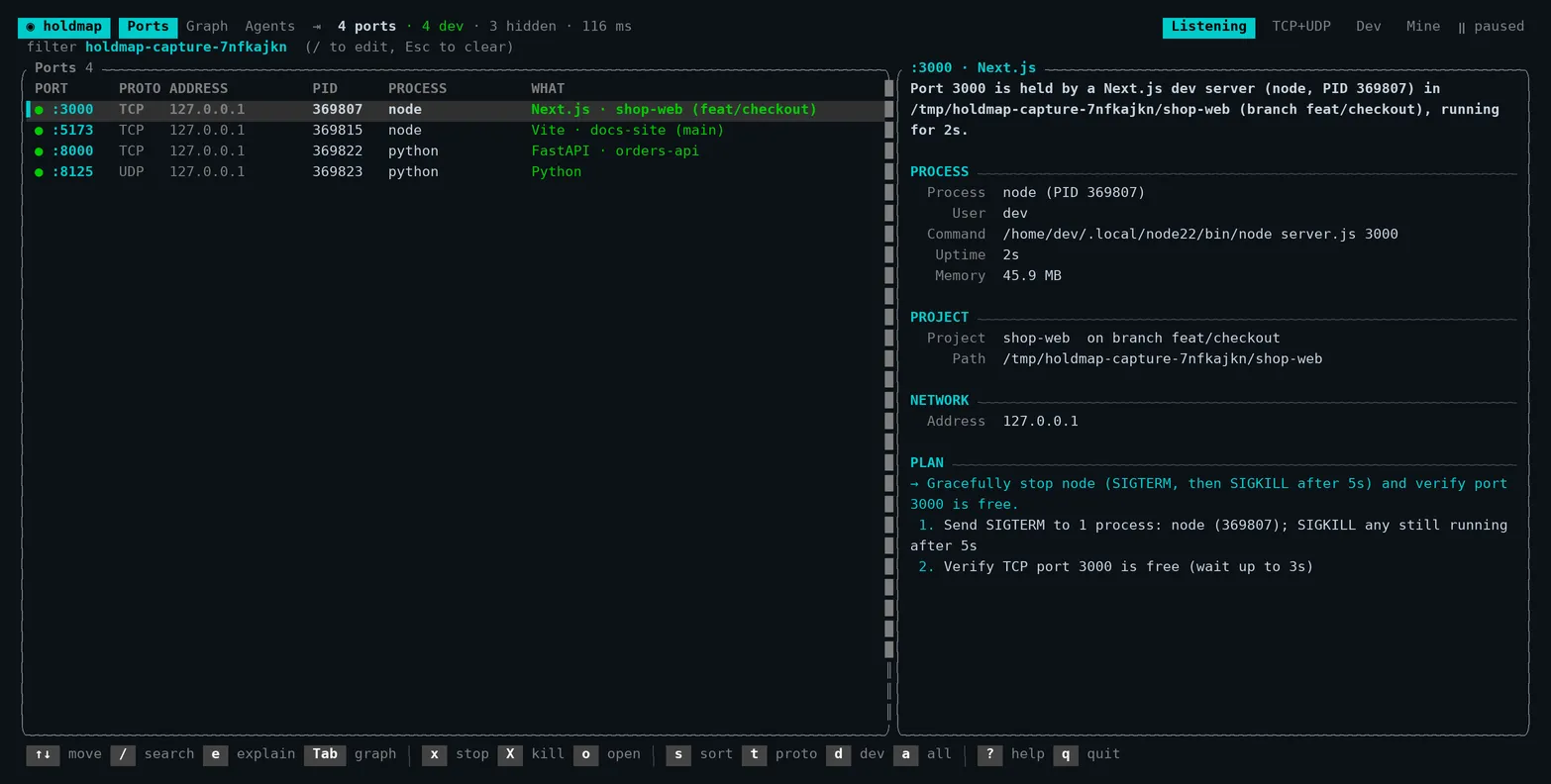Click the Tab graph key hint
Screen dimensions: 1551x784
(351, 754)
